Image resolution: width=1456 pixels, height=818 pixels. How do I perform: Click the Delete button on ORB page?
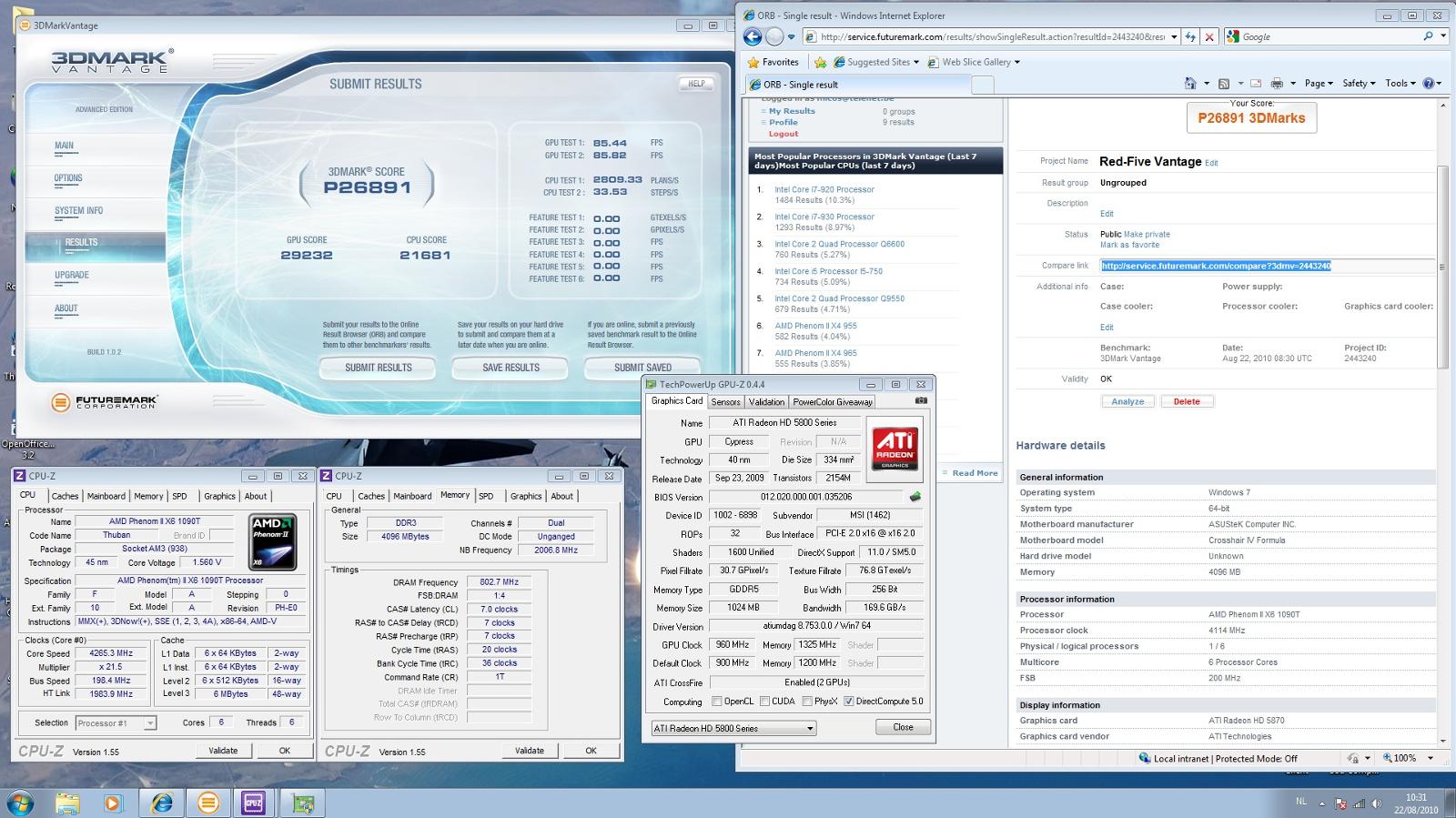pyautogui.click(x=1187, y=401)
